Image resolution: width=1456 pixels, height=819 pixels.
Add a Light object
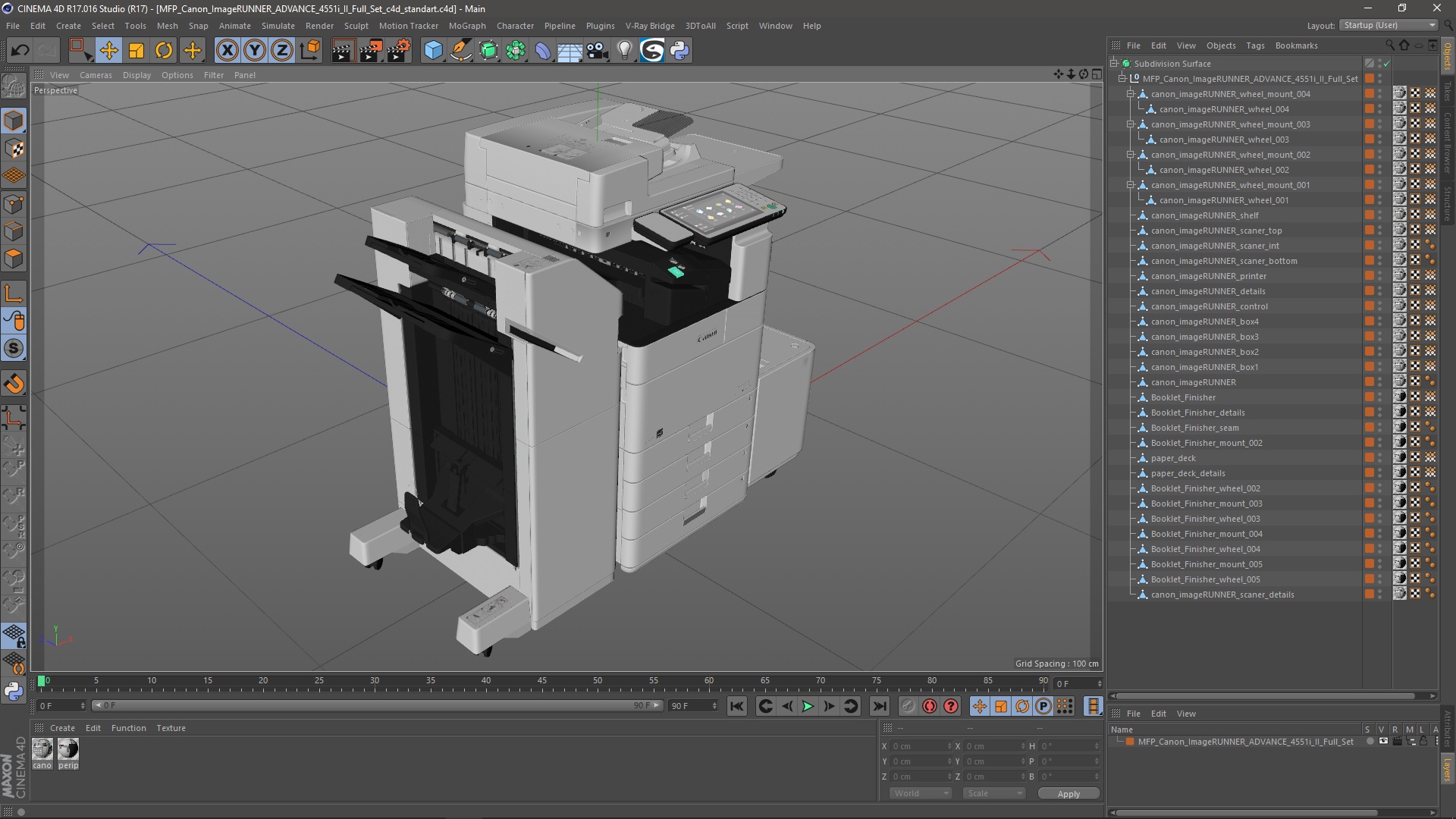coord(624,51)
